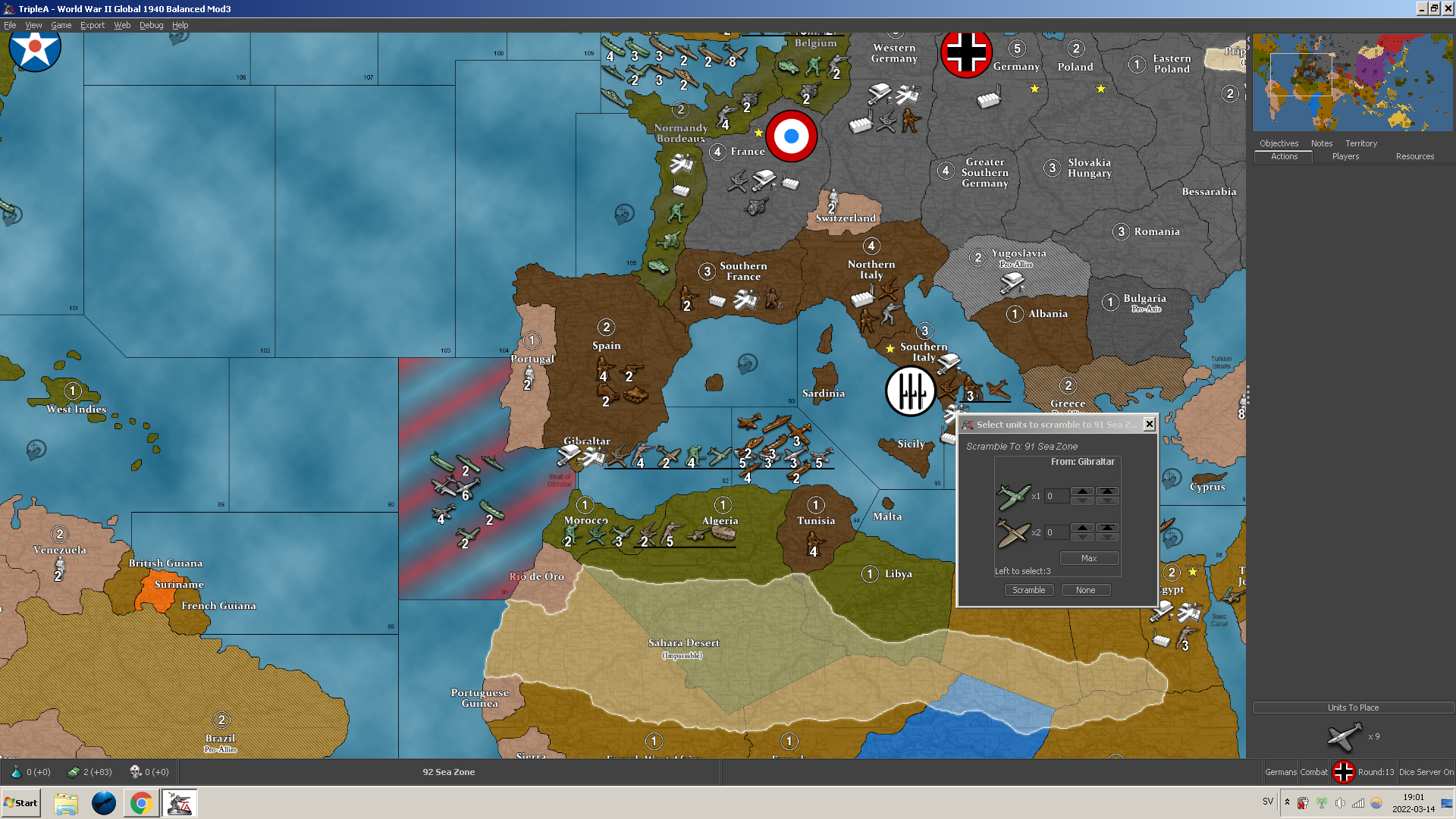Increase tan fighter scramble count by one

click(x=1082, y=528)
